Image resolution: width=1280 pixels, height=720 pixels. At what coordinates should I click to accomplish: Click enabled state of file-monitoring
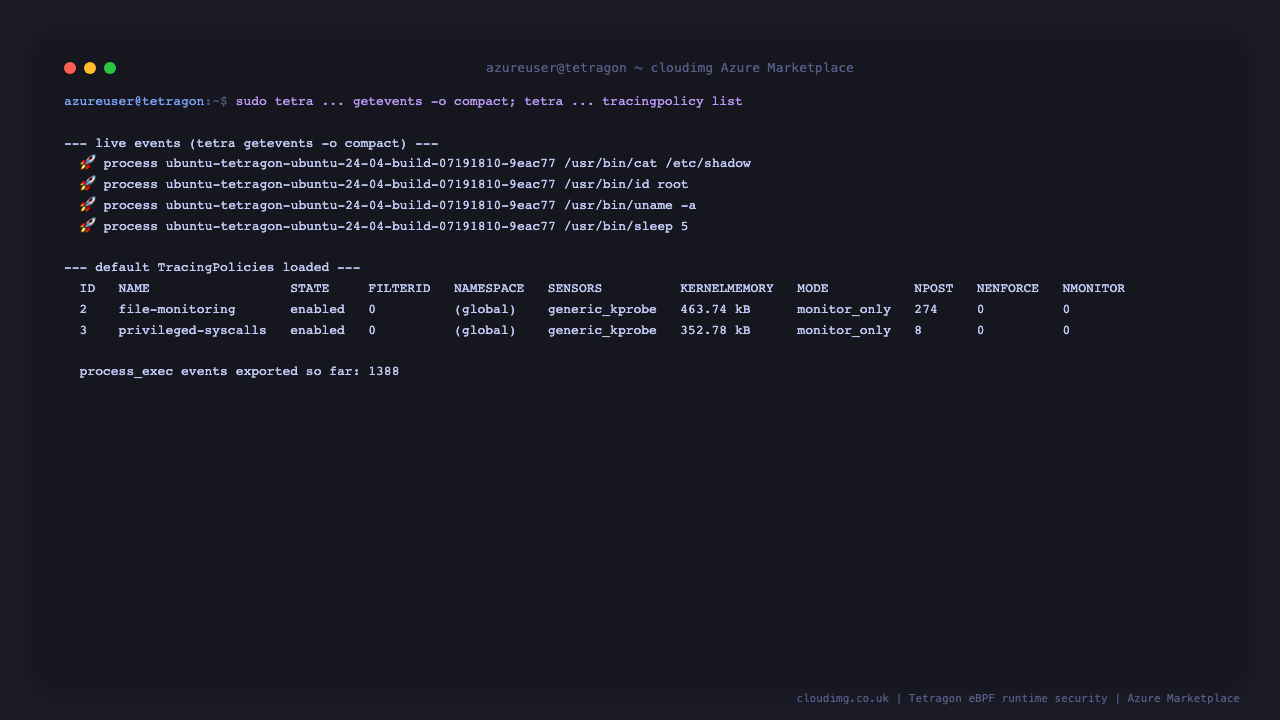[318, 309]
